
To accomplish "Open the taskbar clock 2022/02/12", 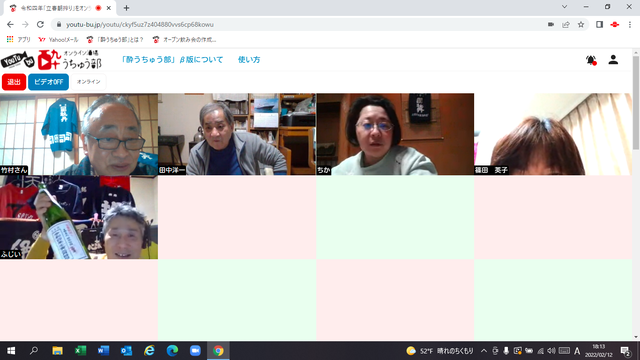I will tap(599, 351).
